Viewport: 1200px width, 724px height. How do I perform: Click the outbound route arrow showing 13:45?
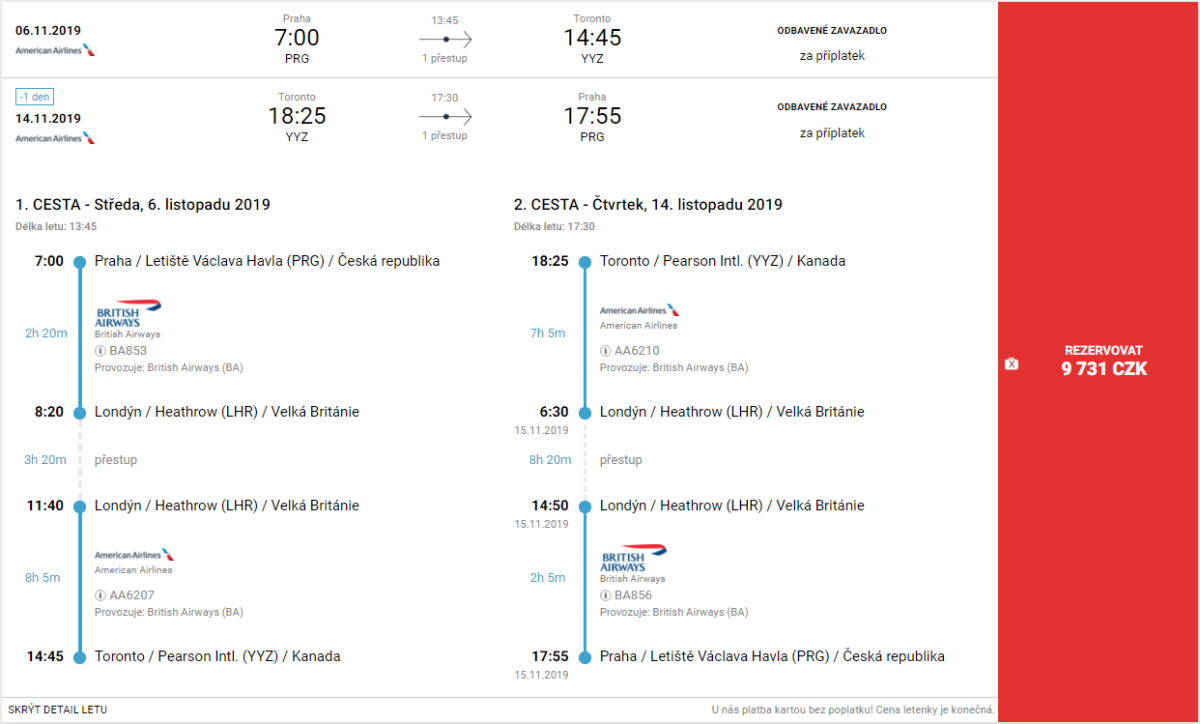click(445, 39)
